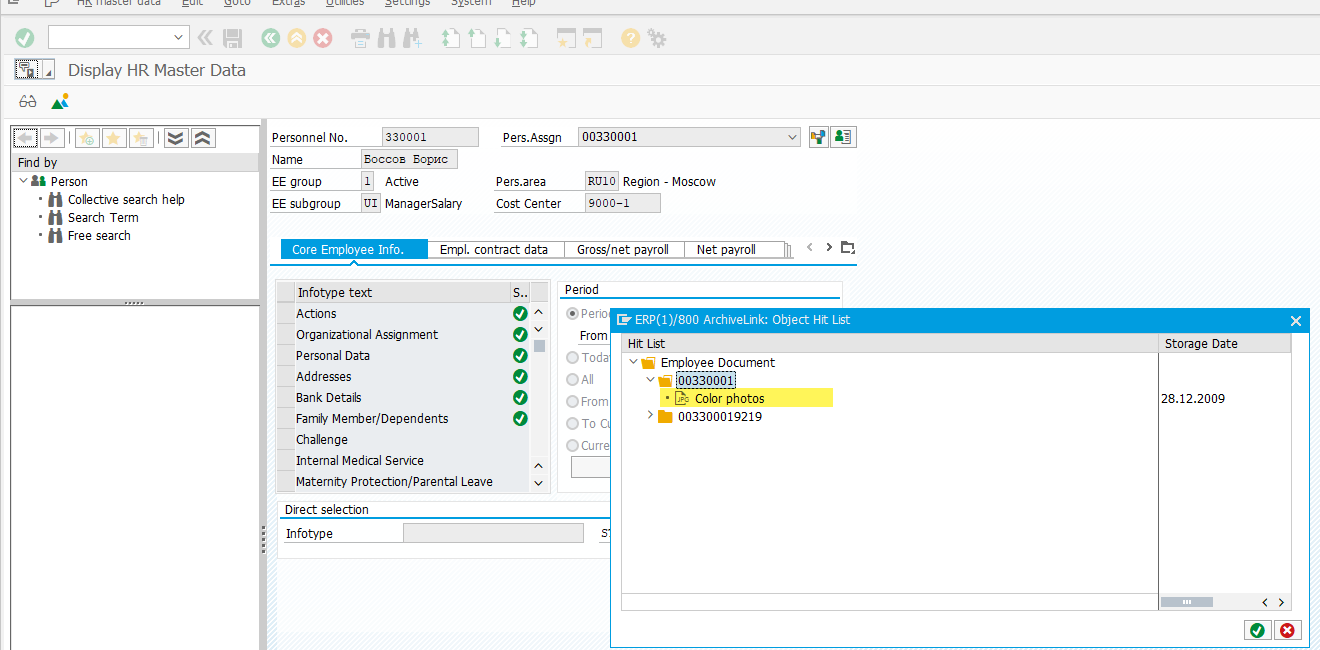This screenshot has width=1320, height=650.
Task: Click Collective search help
Action: tap(126, 200)
